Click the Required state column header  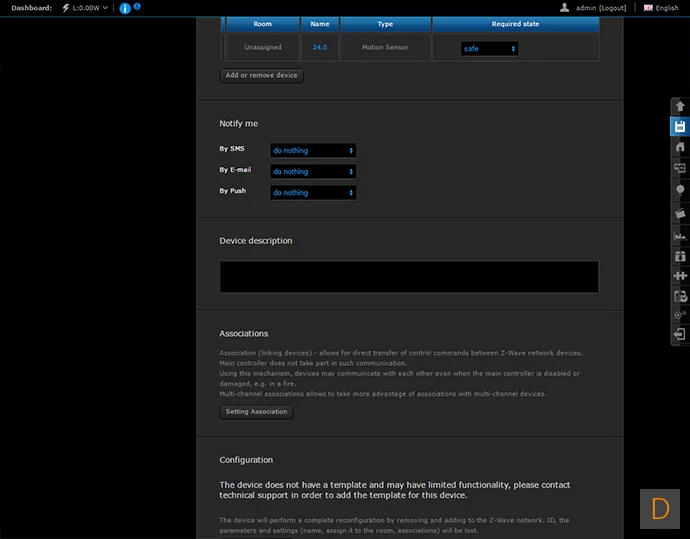(515, 24)
